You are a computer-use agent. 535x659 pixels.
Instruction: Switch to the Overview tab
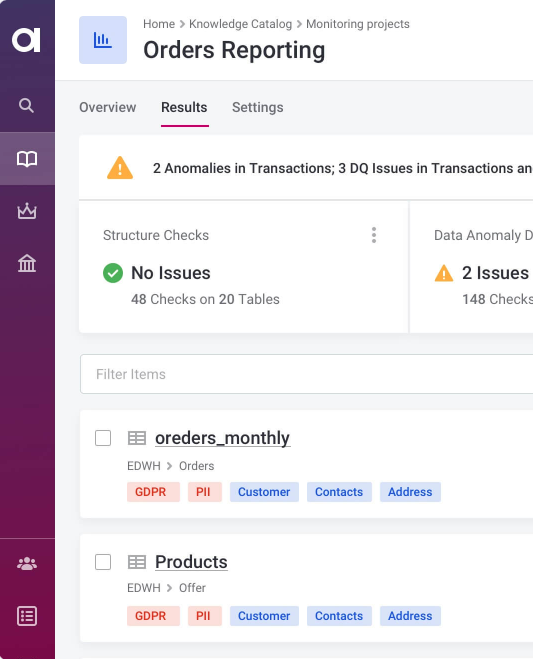(108, 108)
